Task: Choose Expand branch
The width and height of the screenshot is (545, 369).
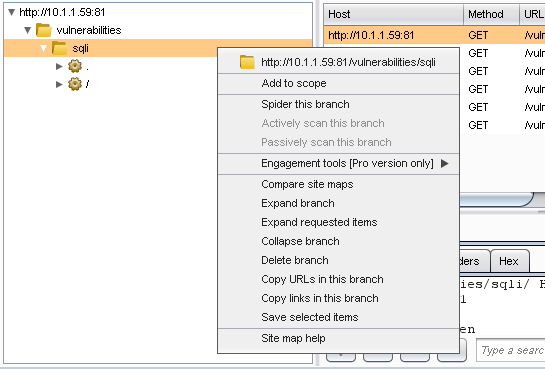Action: click(338, 203)
